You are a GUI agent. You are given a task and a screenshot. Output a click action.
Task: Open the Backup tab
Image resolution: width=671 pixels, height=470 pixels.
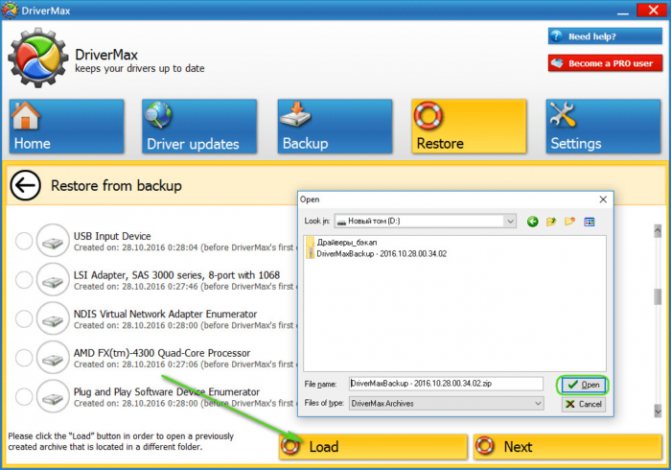[x=335, y=126]
